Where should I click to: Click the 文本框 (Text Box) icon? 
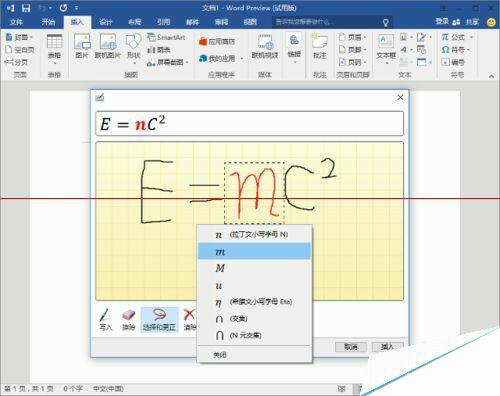coord(386,49)
